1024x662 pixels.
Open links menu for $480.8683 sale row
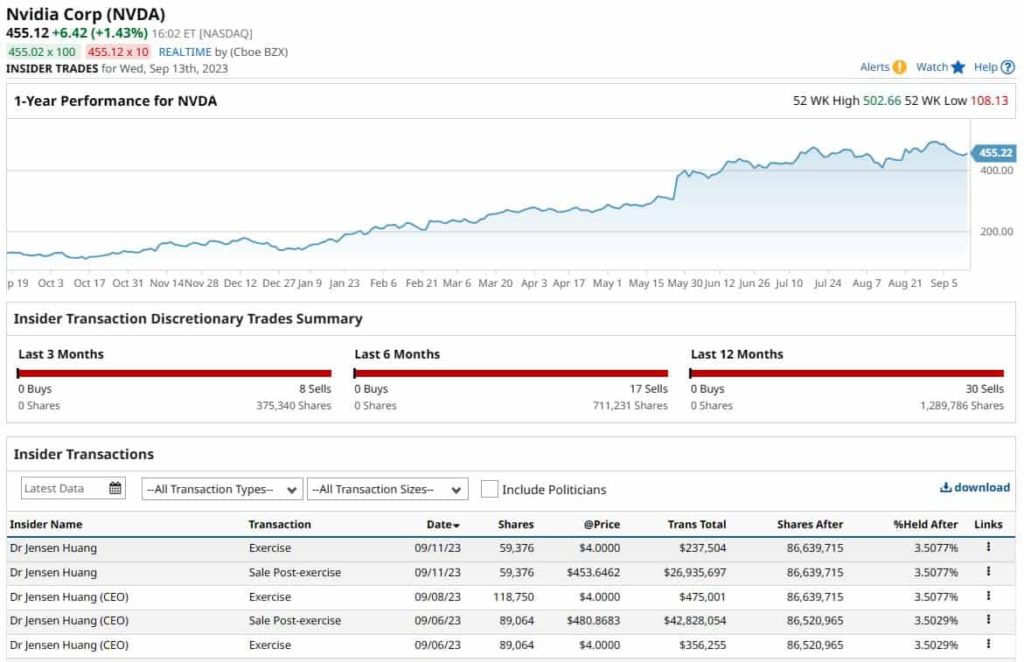click(988, 620)
